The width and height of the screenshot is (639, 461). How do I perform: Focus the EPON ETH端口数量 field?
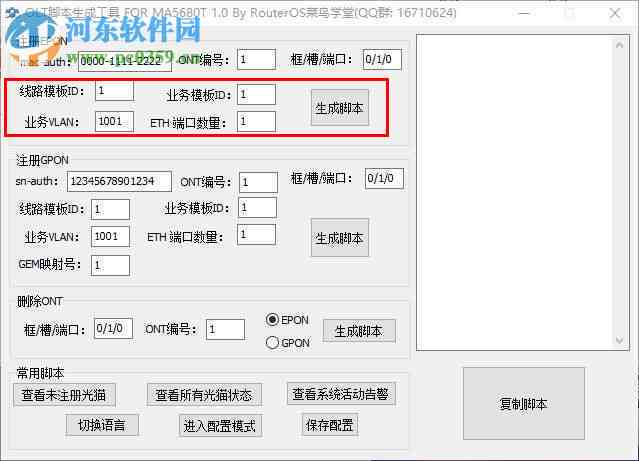[256, 121]
